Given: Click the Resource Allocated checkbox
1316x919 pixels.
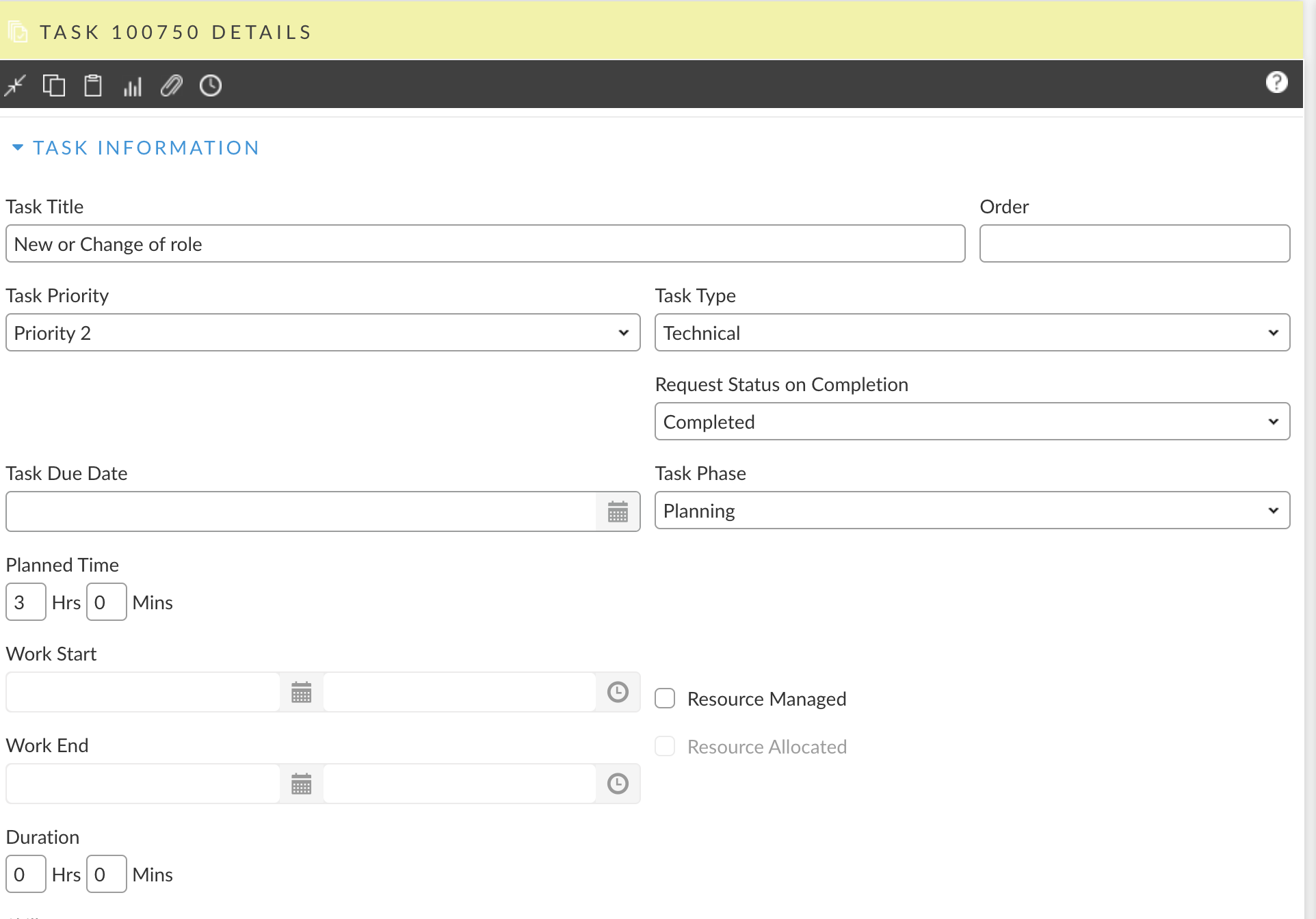Looking at the screenshot, I should (665, 746).
